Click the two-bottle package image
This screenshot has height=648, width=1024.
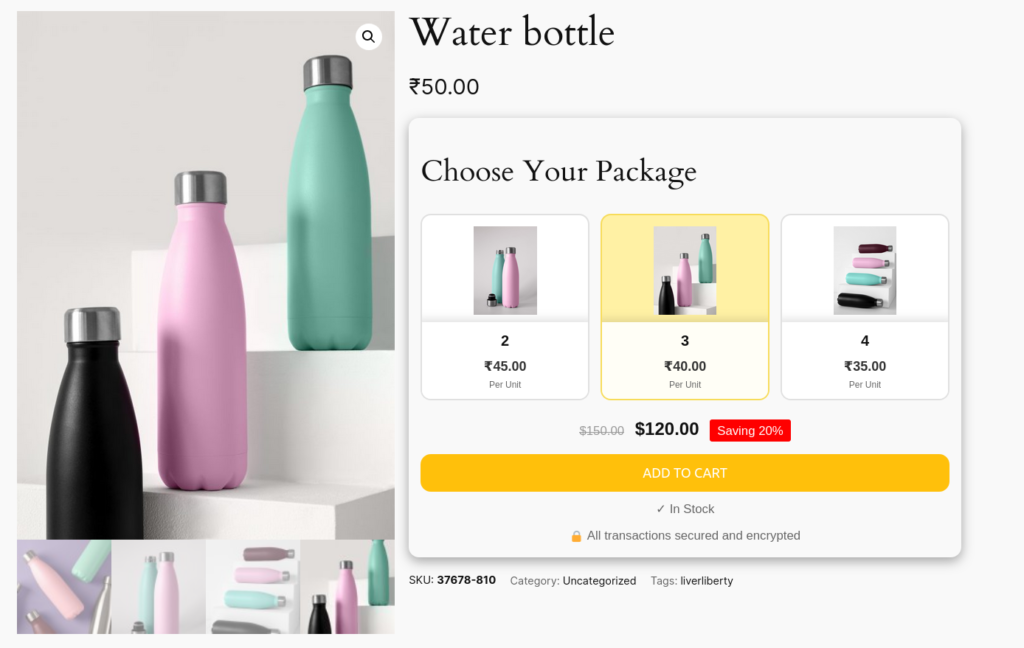pos(505,270)
